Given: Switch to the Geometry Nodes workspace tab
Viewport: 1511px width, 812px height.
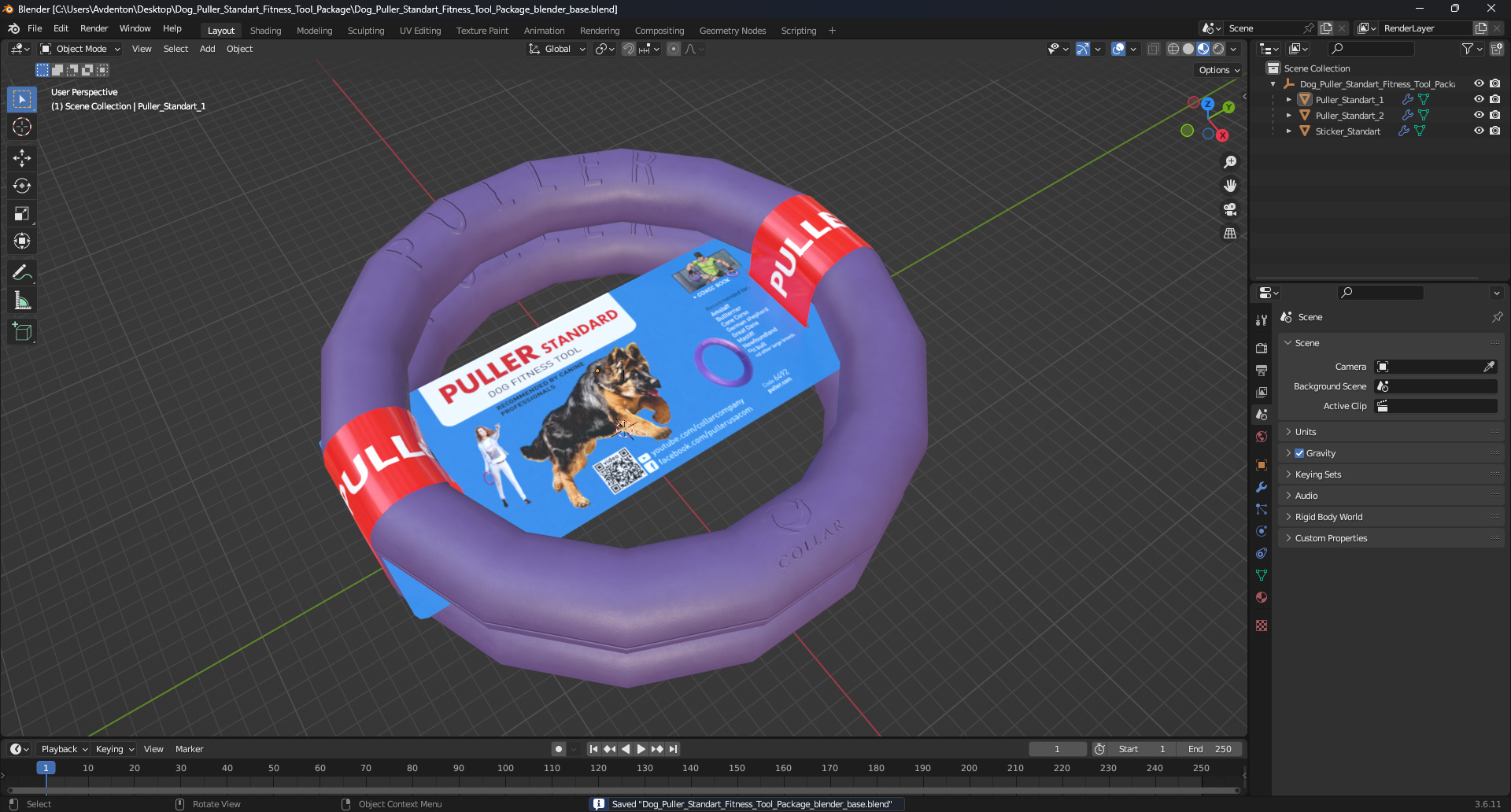Looking at the screenshot, I should tap(733, 31).
